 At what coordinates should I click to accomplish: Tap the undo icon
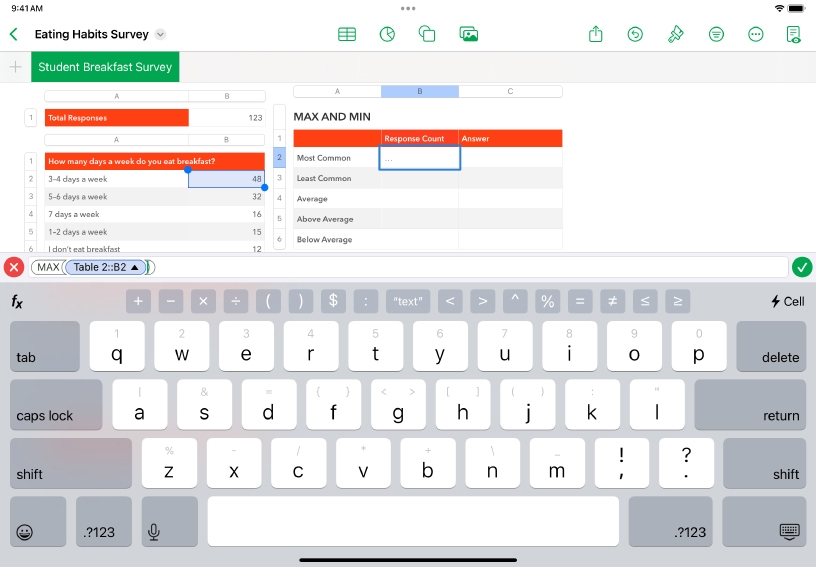click(635, 34)
